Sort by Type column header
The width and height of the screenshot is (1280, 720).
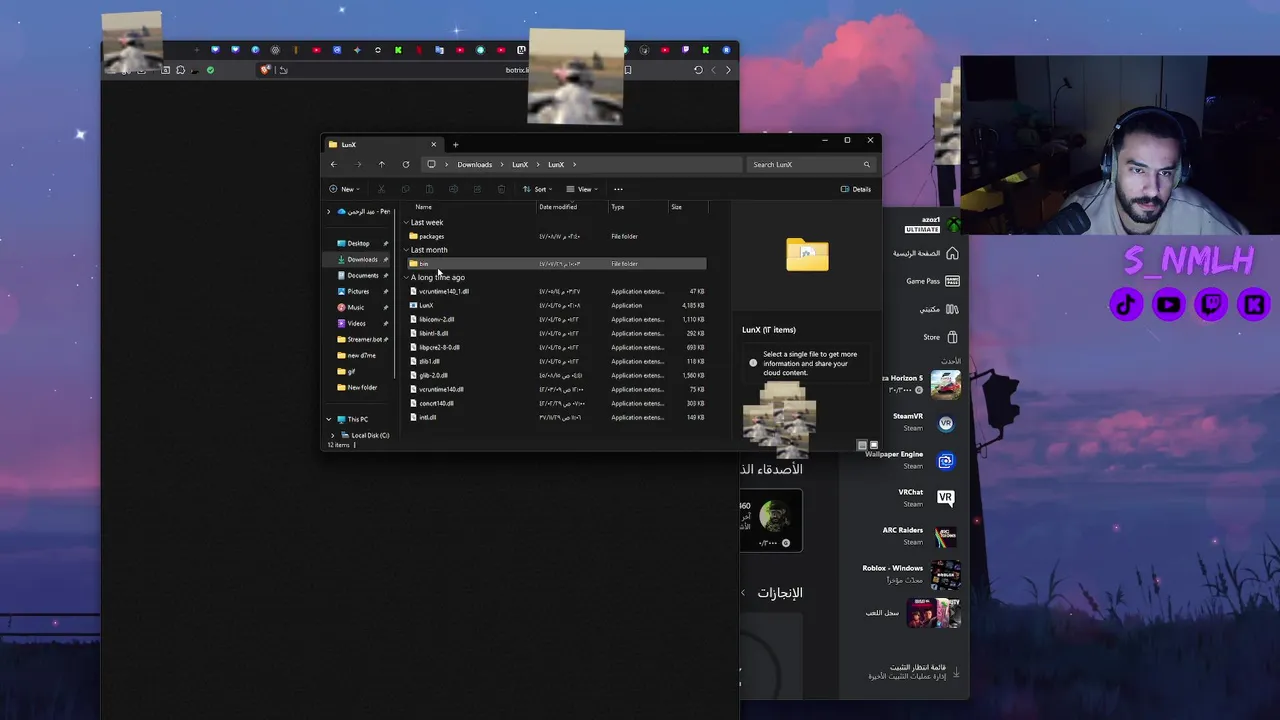[618, 207]
